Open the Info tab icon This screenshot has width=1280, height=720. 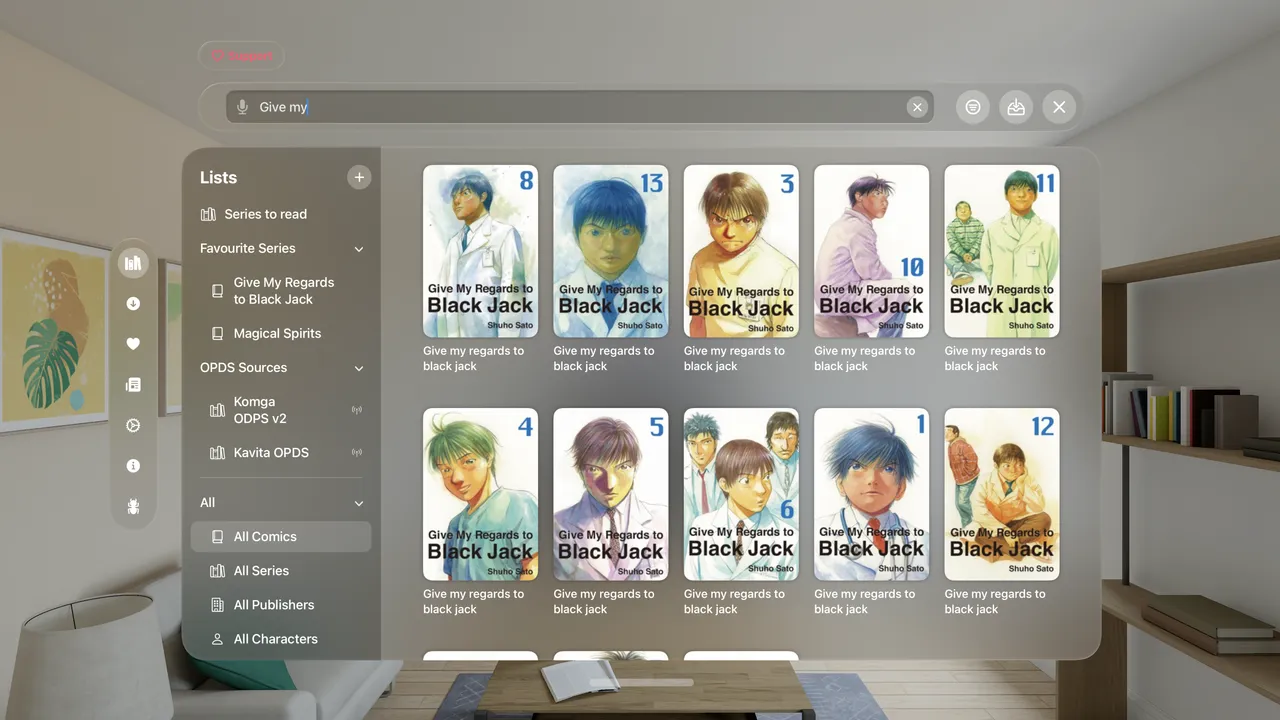pos(133,466)
